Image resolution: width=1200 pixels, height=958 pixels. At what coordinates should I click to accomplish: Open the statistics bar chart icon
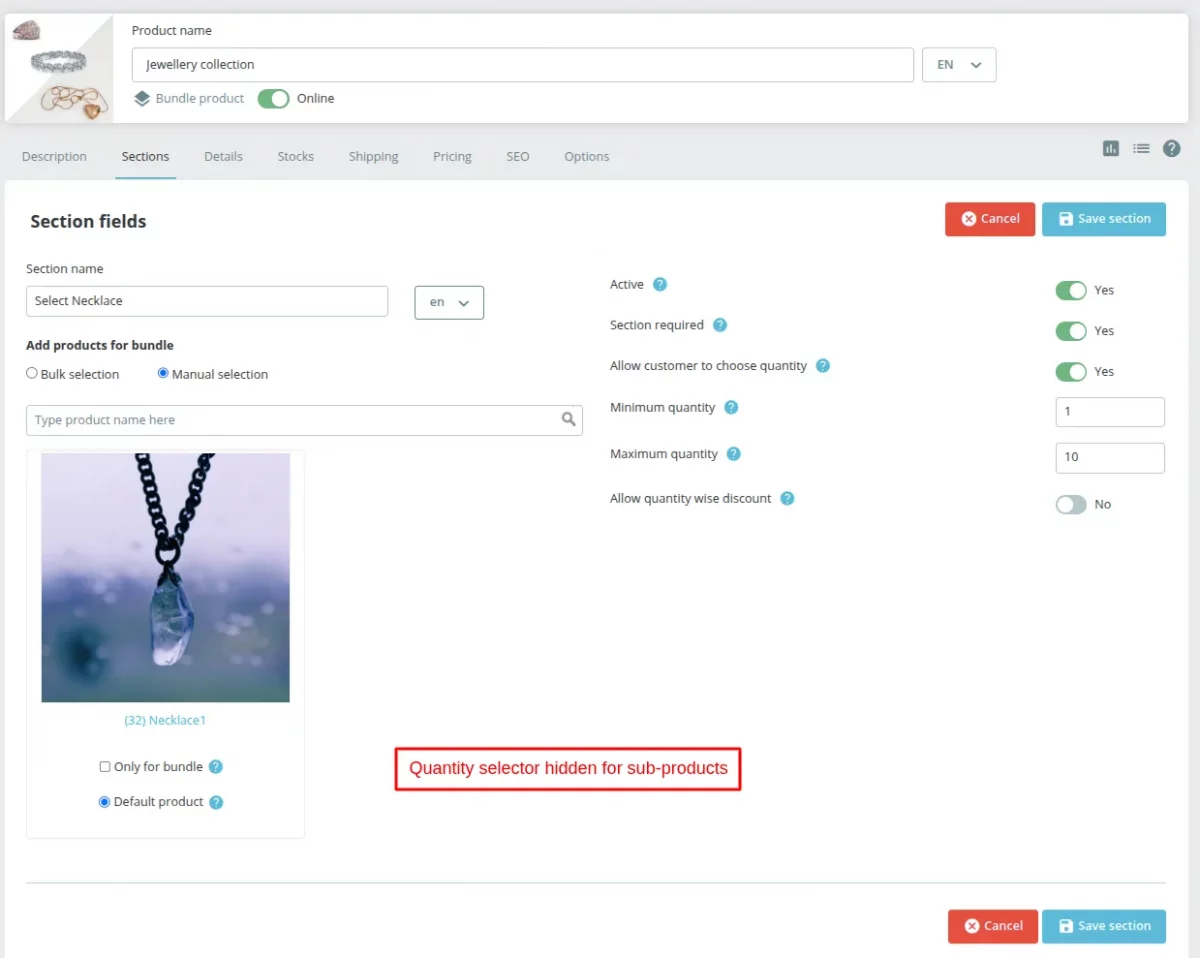pos(1111,148)
